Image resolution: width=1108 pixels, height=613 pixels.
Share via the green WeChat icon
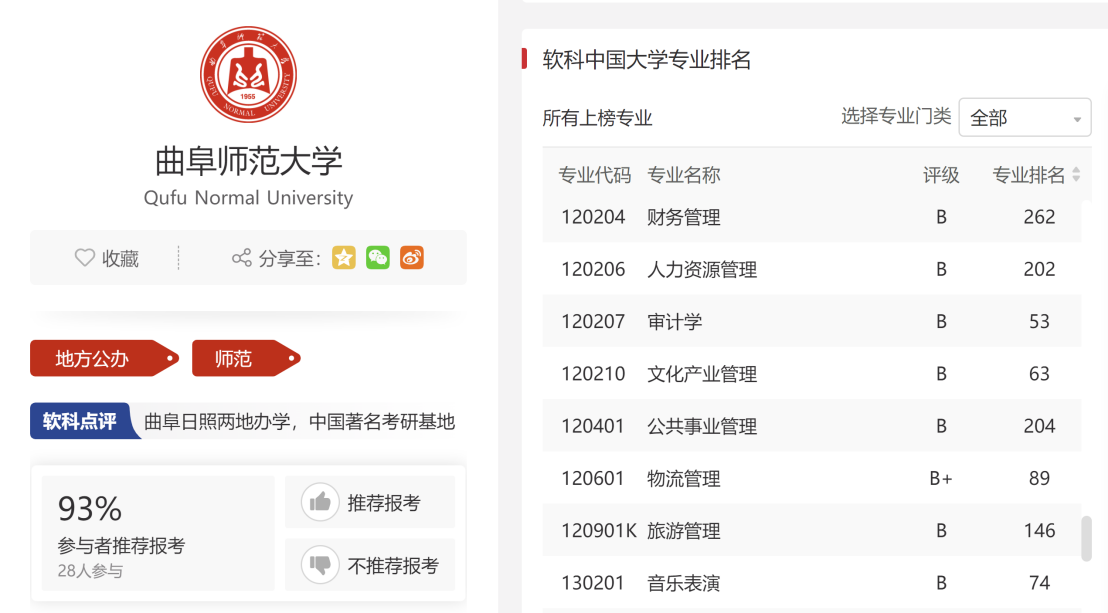(x=378, y=257)
